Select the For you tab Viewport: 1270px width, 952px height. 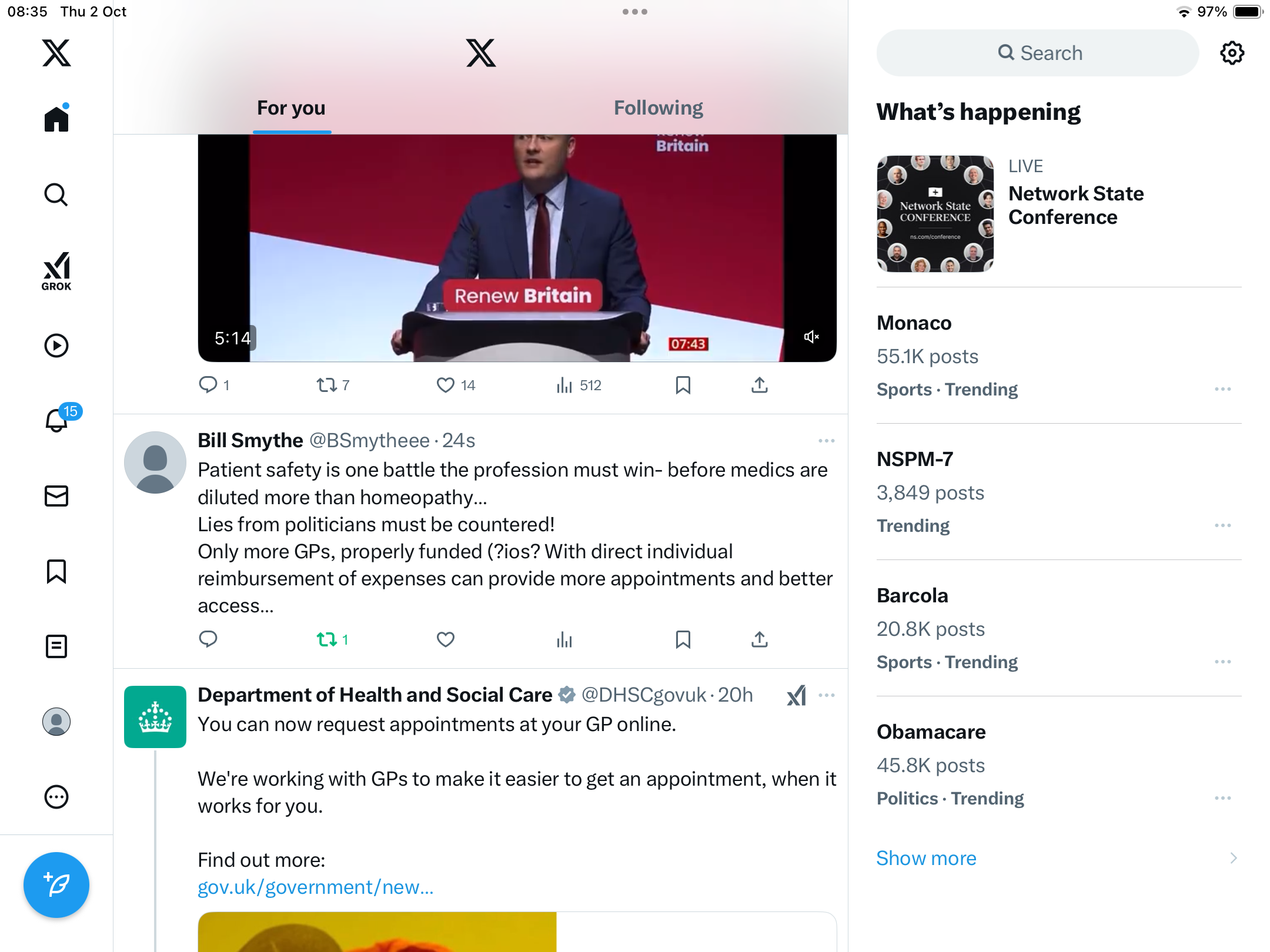[x=291, y=108]
